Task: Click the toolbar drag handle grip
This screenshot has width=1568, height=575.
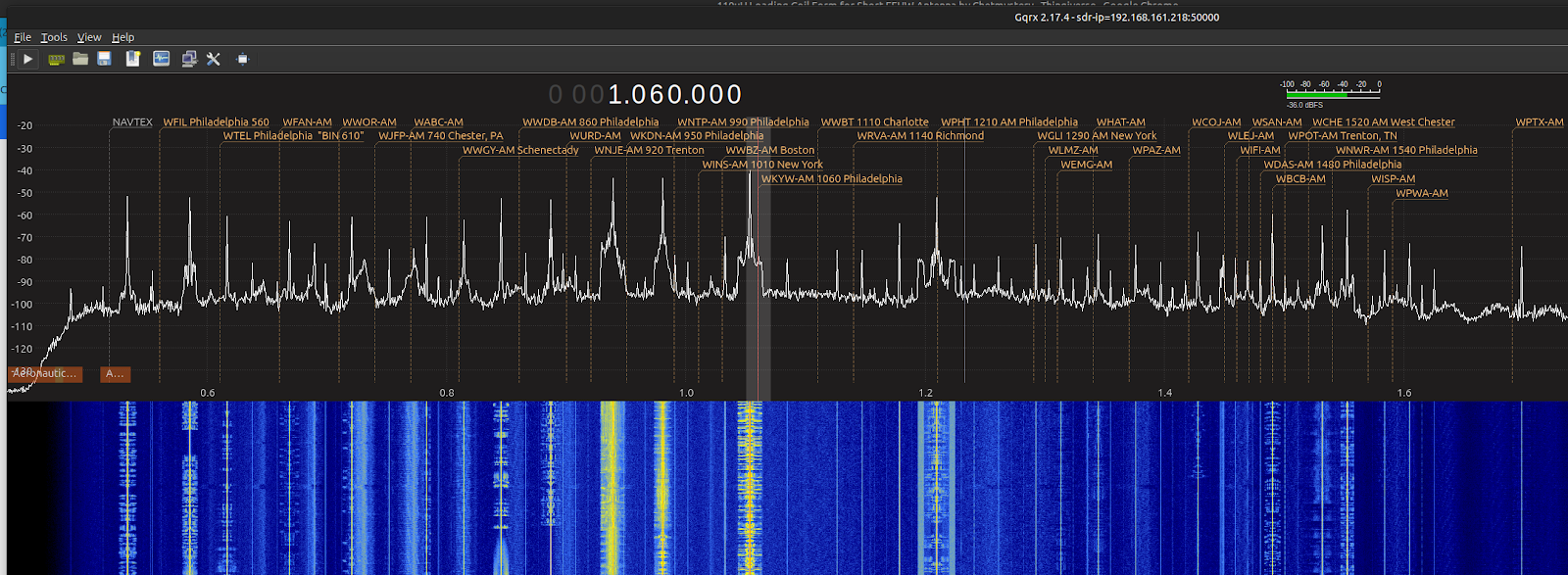Action: 12,59
